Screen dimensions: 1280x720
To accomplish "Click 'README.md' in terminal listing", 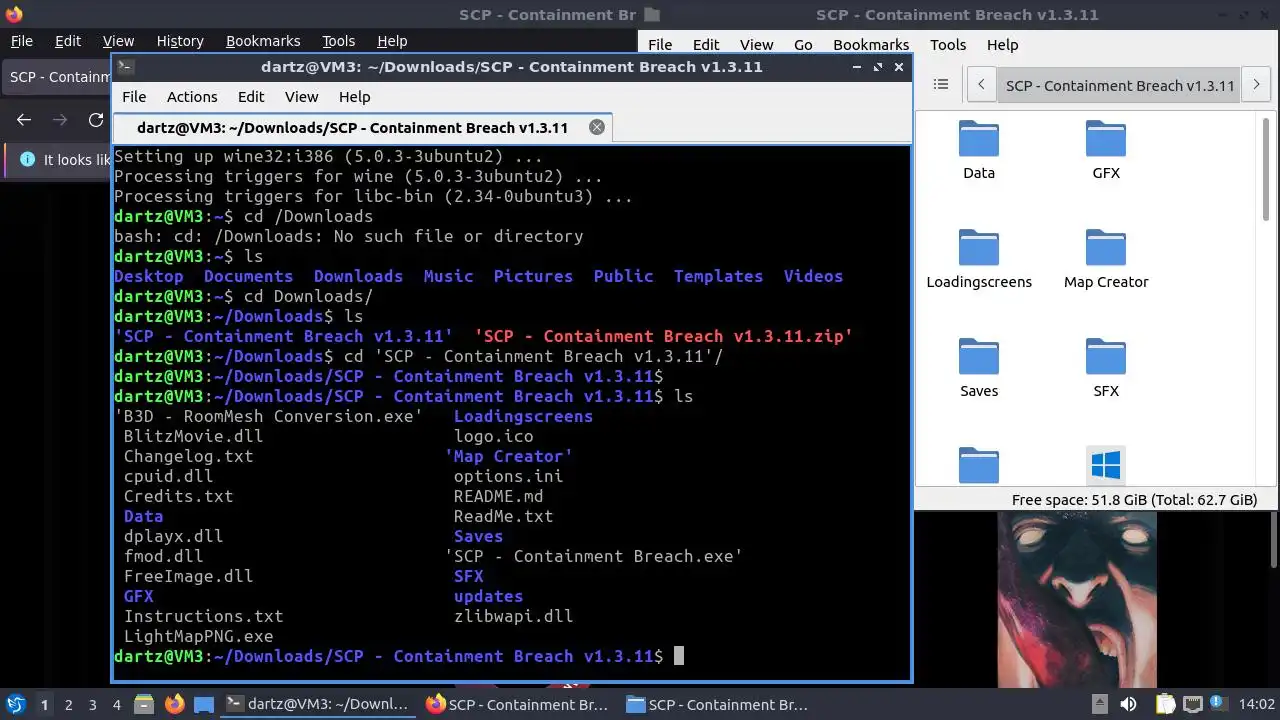I will pyautogui.click(x=499, y=496).
